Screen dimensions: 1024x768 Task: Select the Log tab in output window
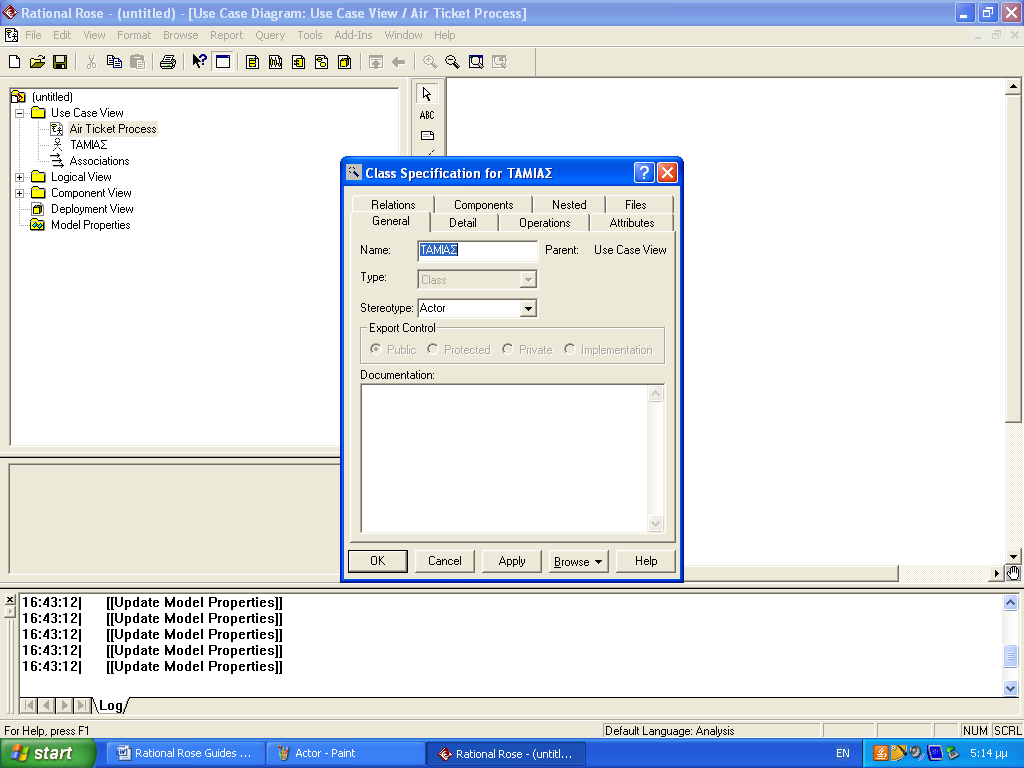(x=111, y=705)
